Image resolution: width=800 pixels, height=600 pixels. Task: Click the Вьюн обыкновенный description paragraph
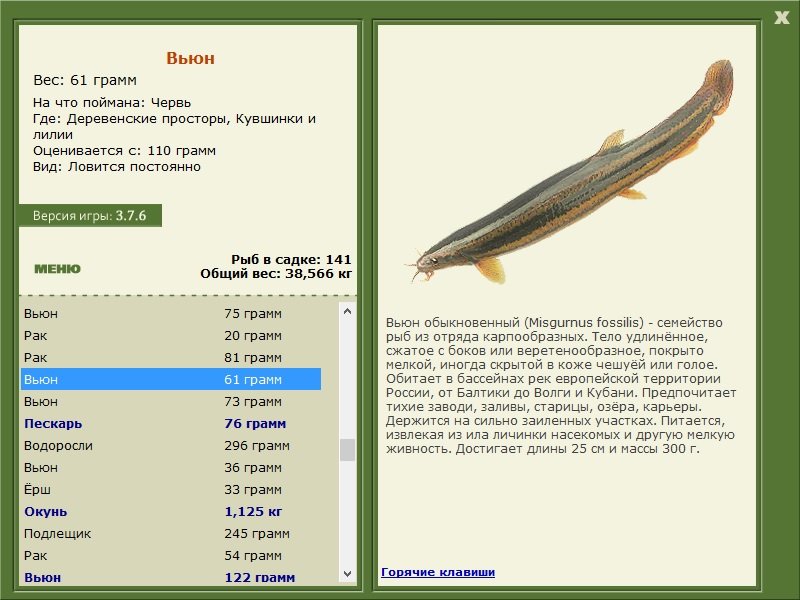click(x=561, y=386)
